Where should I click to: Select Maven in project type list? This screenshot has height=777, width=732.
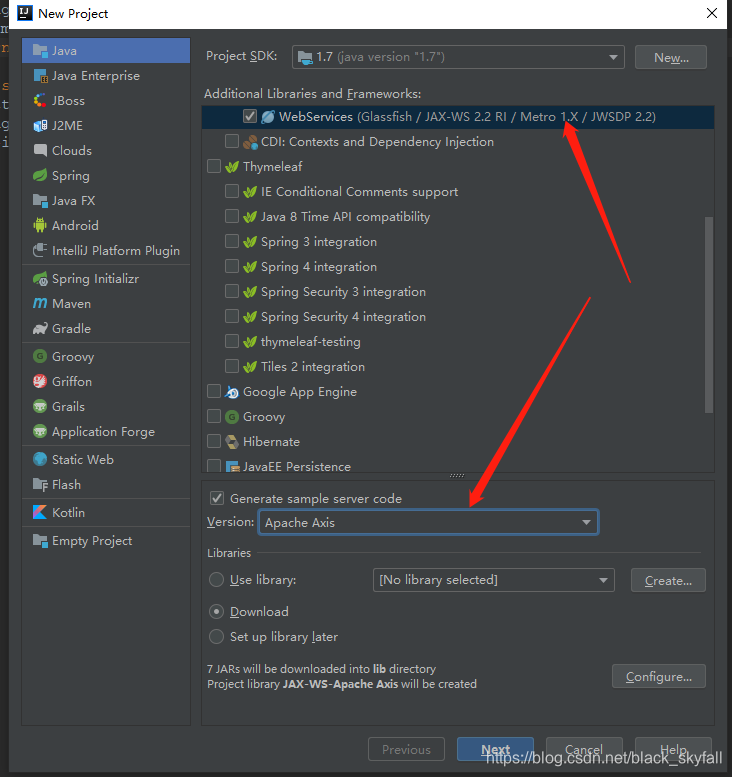pos(71,304)
